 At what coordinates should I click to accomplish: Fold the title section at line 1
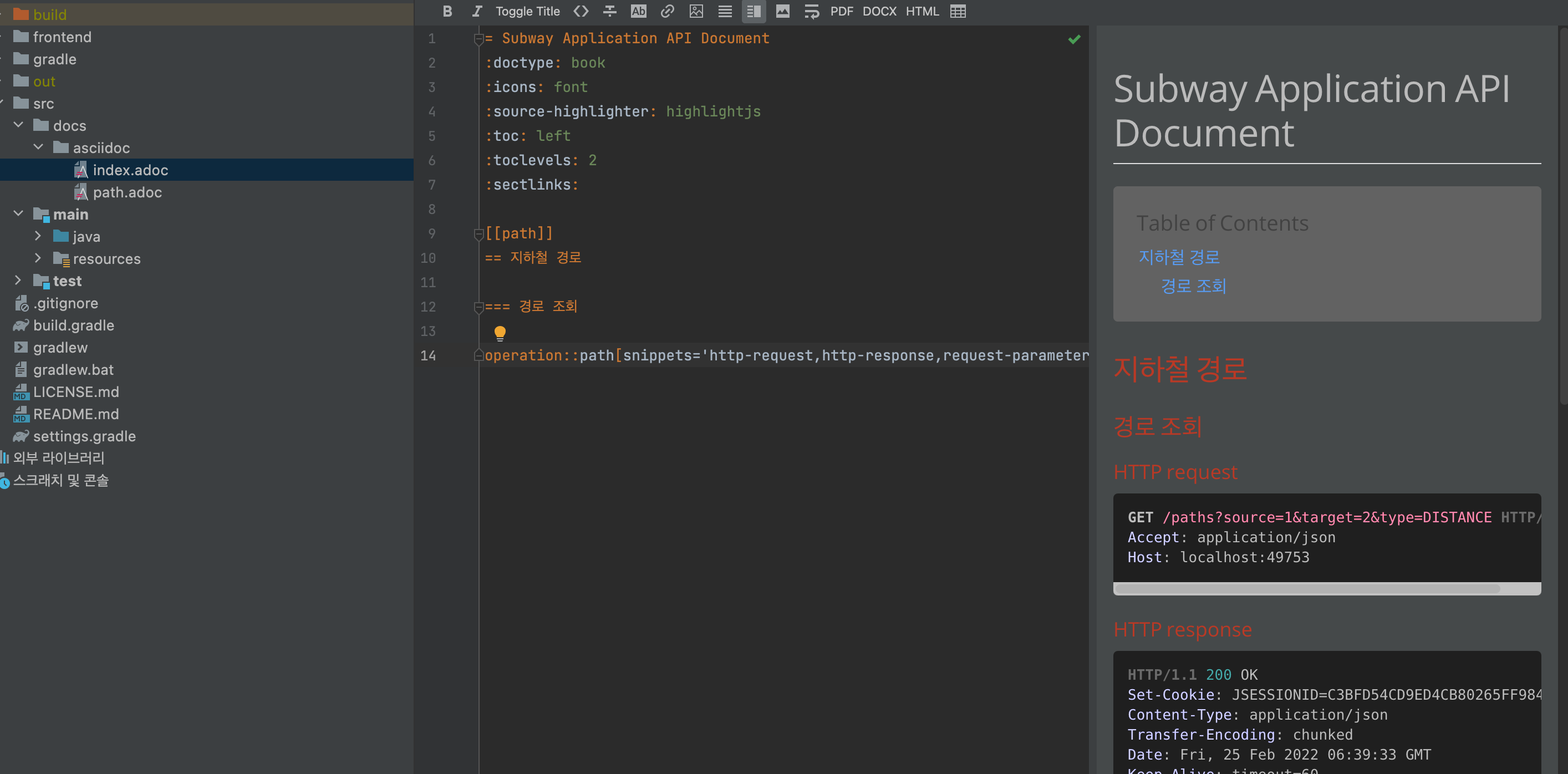click(x=478, y=39)
